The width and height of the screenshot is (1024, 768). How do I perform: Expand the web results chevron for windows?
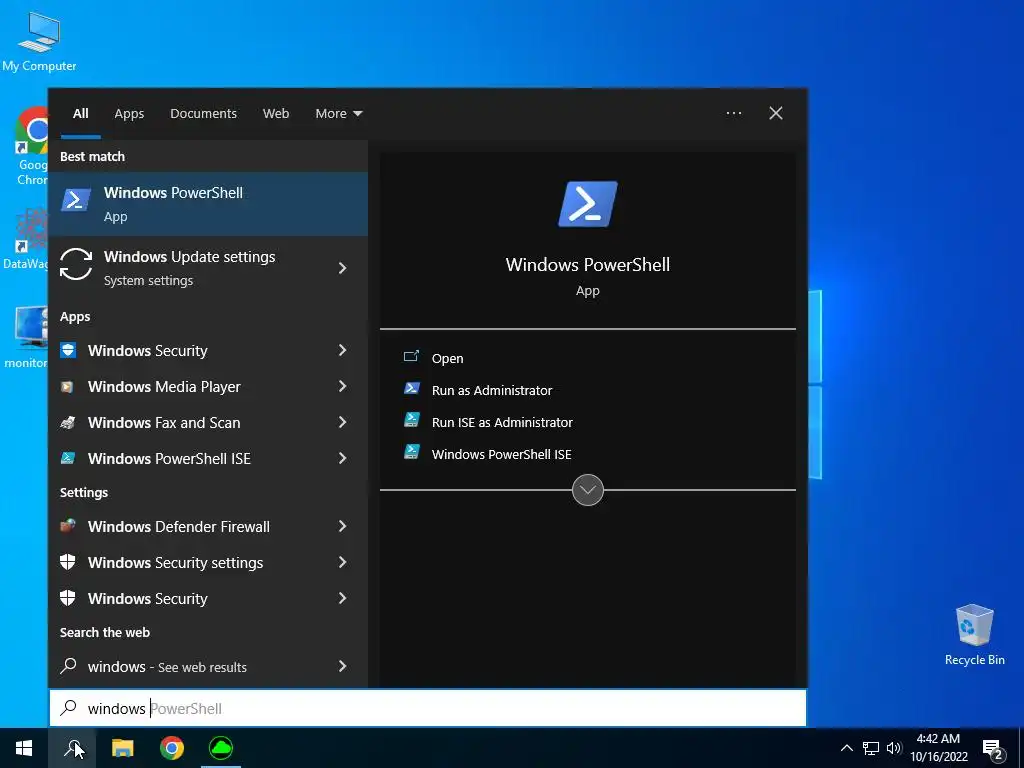pyautogui.click(x=342, y=666)
